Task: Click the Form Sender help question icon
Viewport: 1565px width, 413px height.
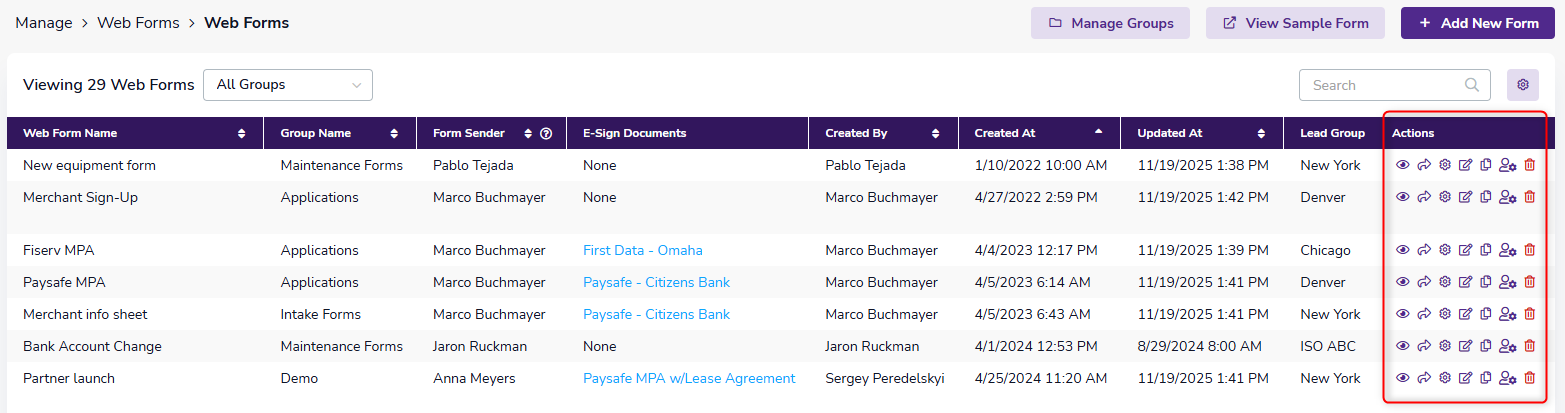Action: tap(546, 133)
